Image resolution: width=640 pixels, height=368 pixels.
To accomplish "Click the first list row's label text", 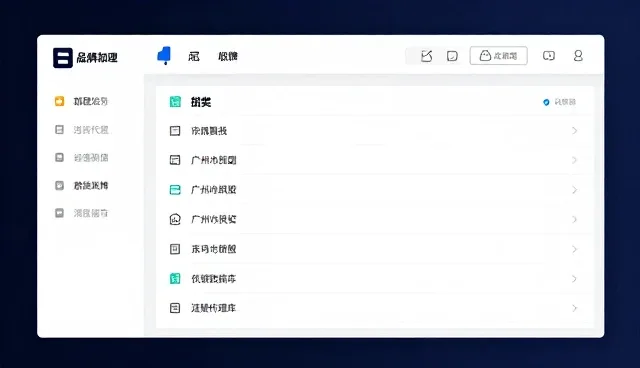I will [209, 131].
